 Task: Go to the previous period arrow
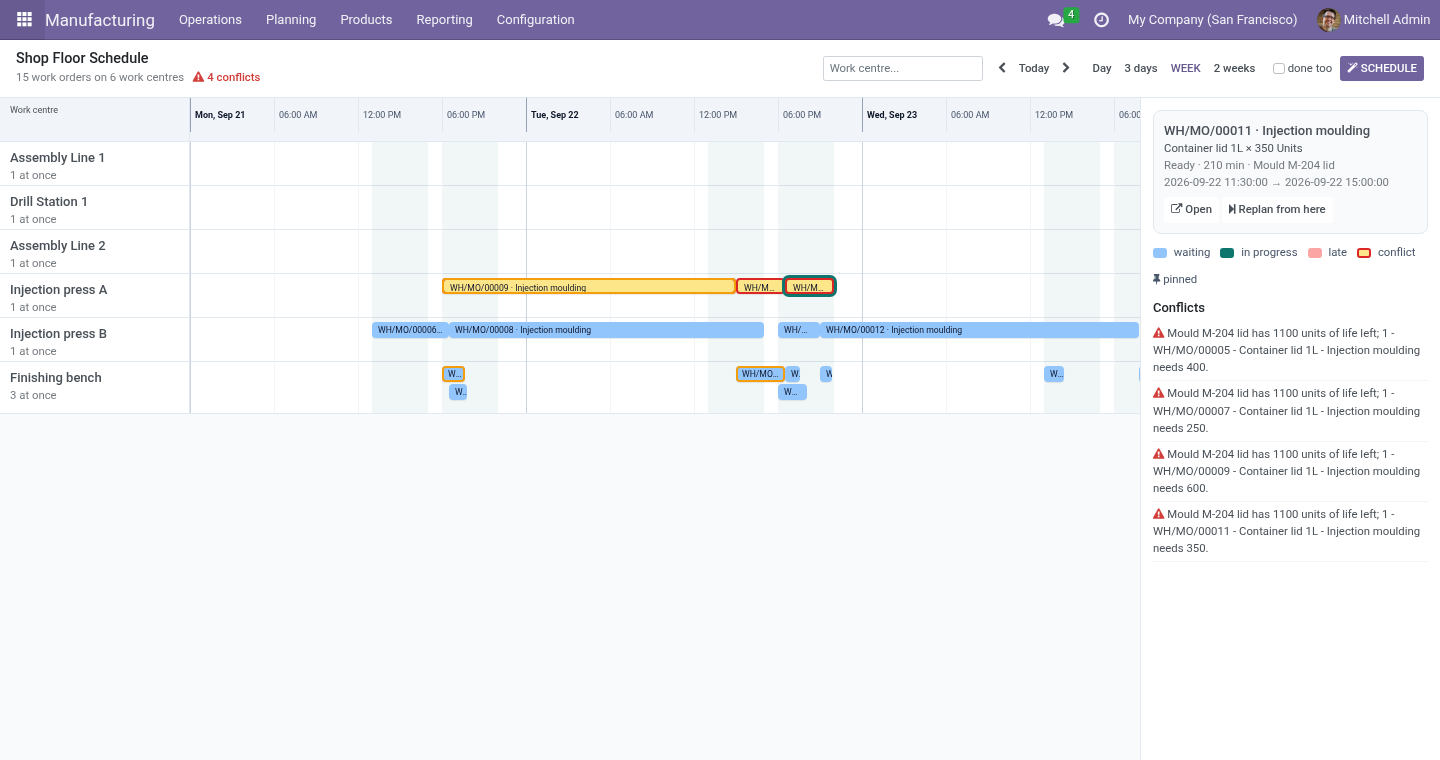(1003, 68)
